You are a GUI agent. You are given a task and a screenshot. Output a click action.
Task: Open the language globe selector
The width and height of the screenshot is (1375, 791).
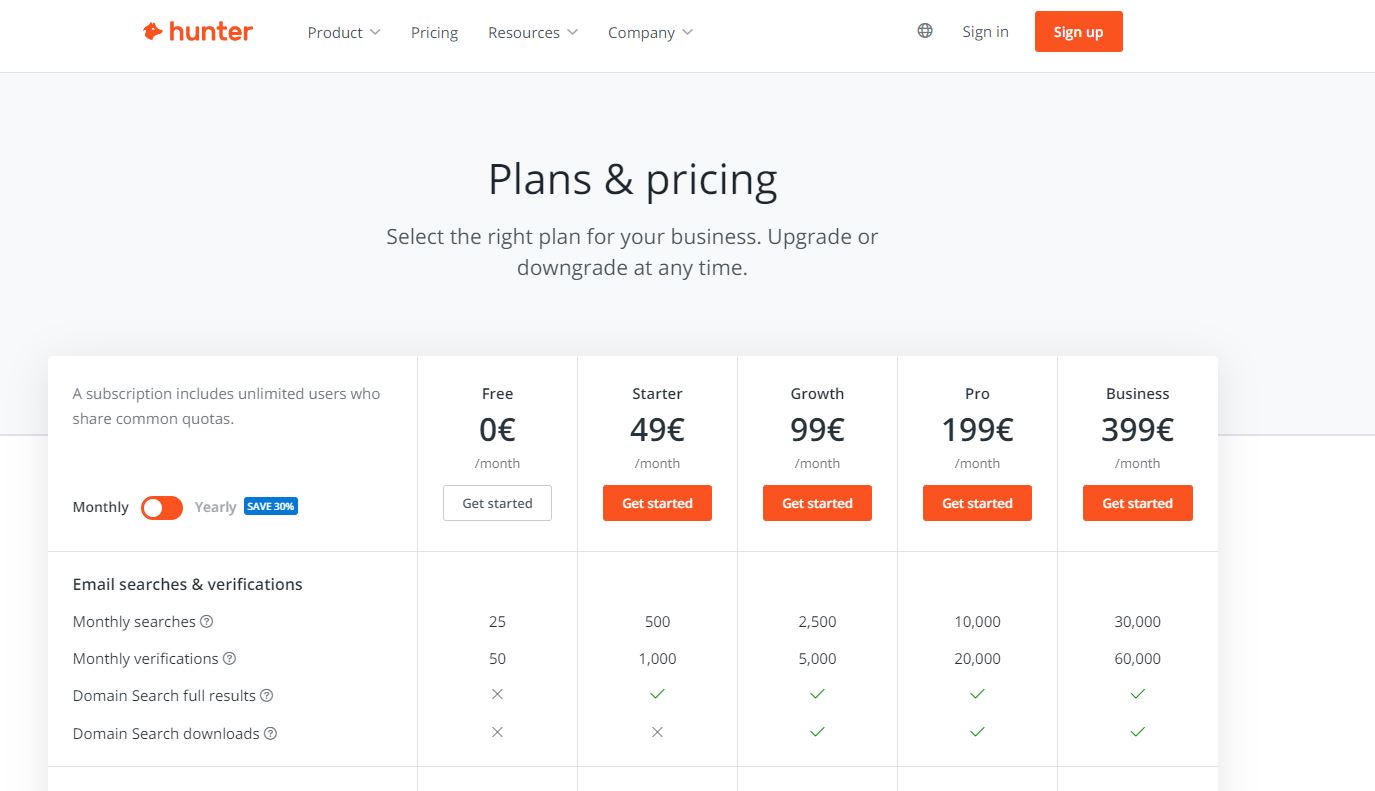(925, 31)
